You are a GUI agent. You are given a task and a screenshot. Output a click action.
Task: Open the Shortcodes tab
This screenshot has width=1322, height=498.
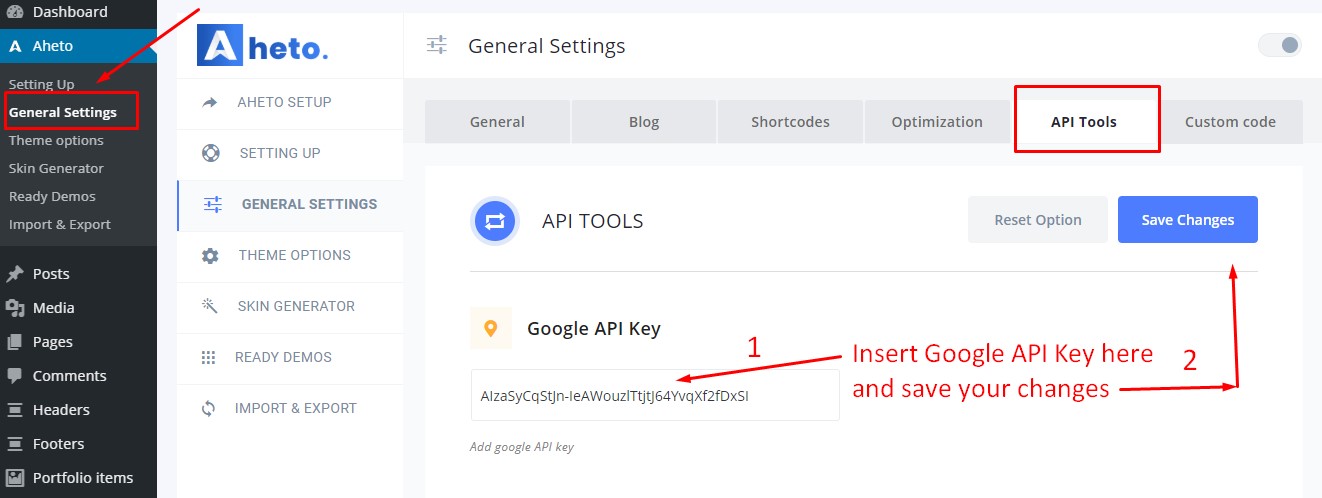click(x=790, y=122)
